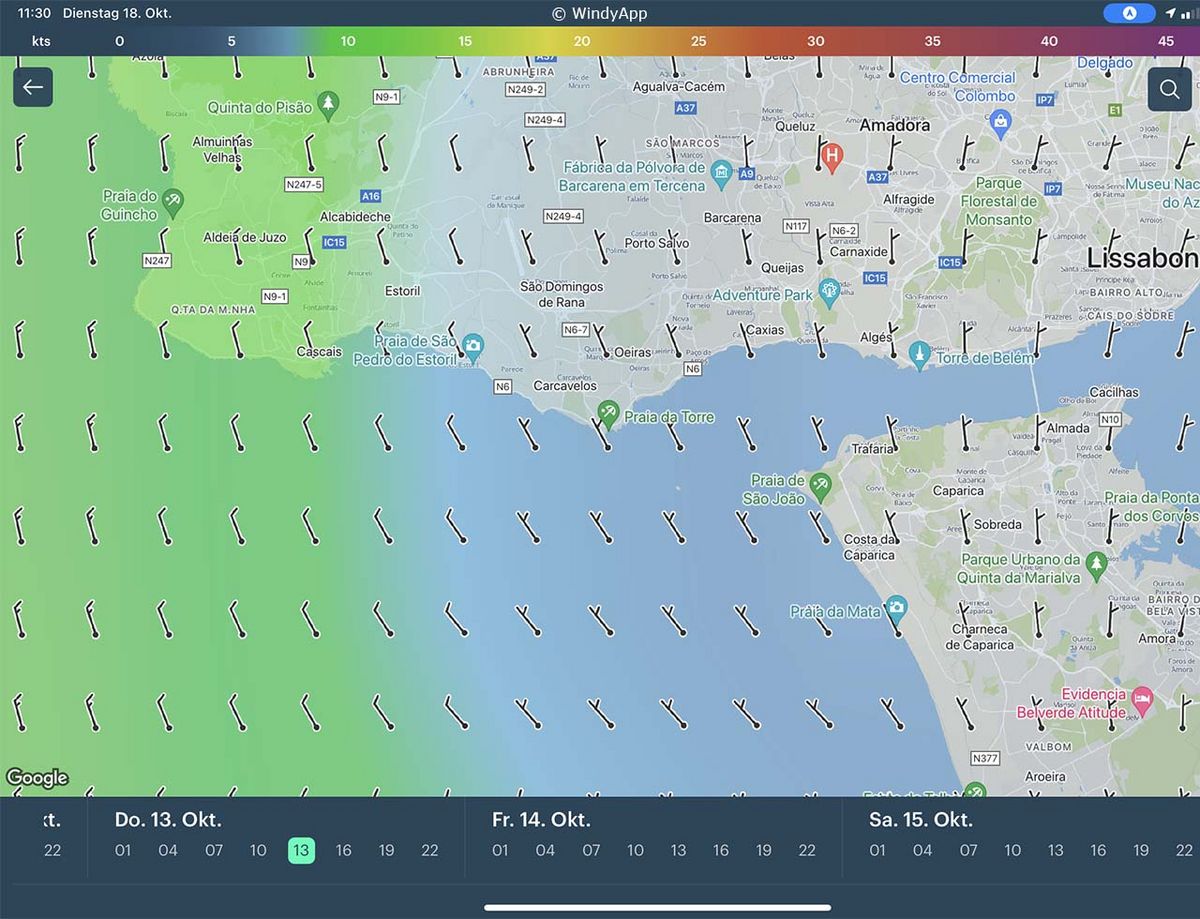Select Praia de São Pedro do Estoril camera marker
The image size is (1200, 919).
coord(473,346)
